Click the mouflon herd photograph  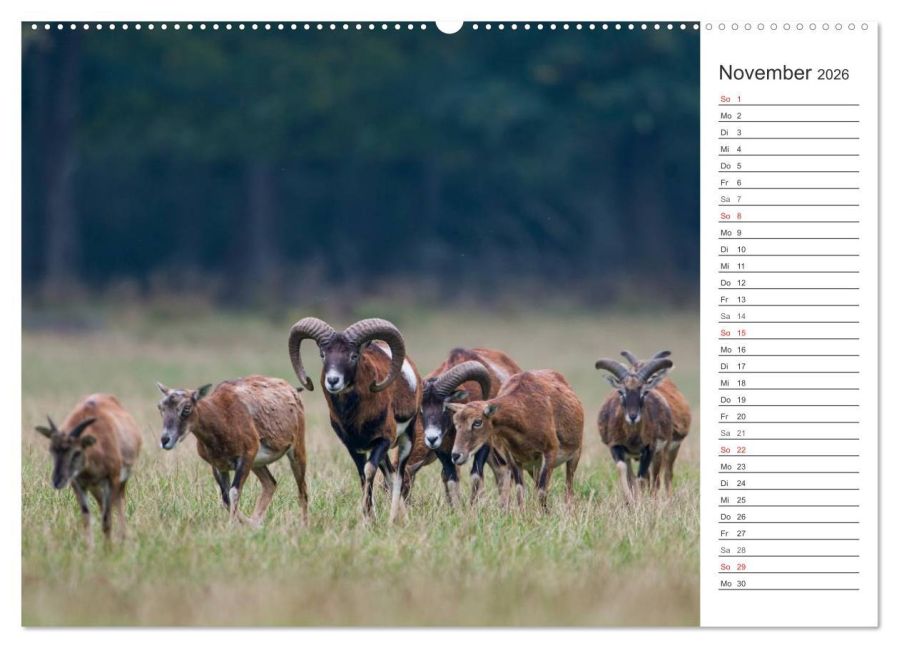coord(361,325)
